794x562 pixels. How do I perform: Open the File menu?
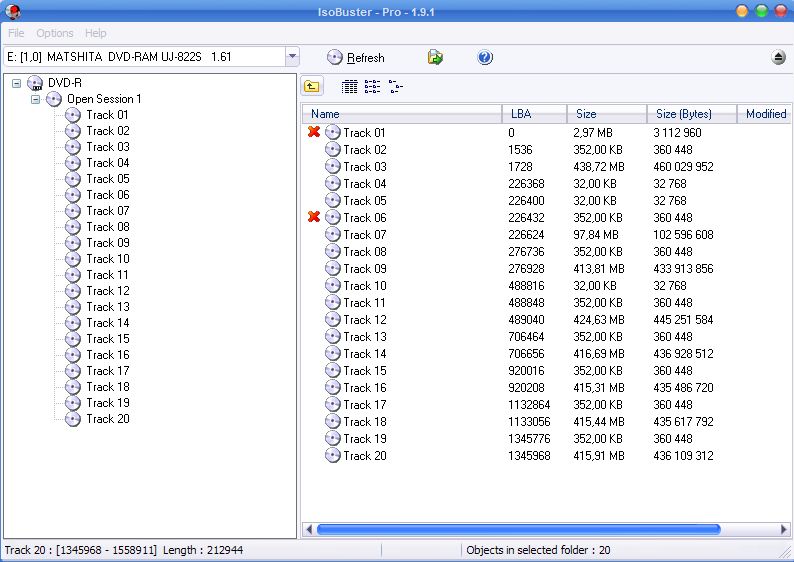pyautogui.click(x=16, y=33)
